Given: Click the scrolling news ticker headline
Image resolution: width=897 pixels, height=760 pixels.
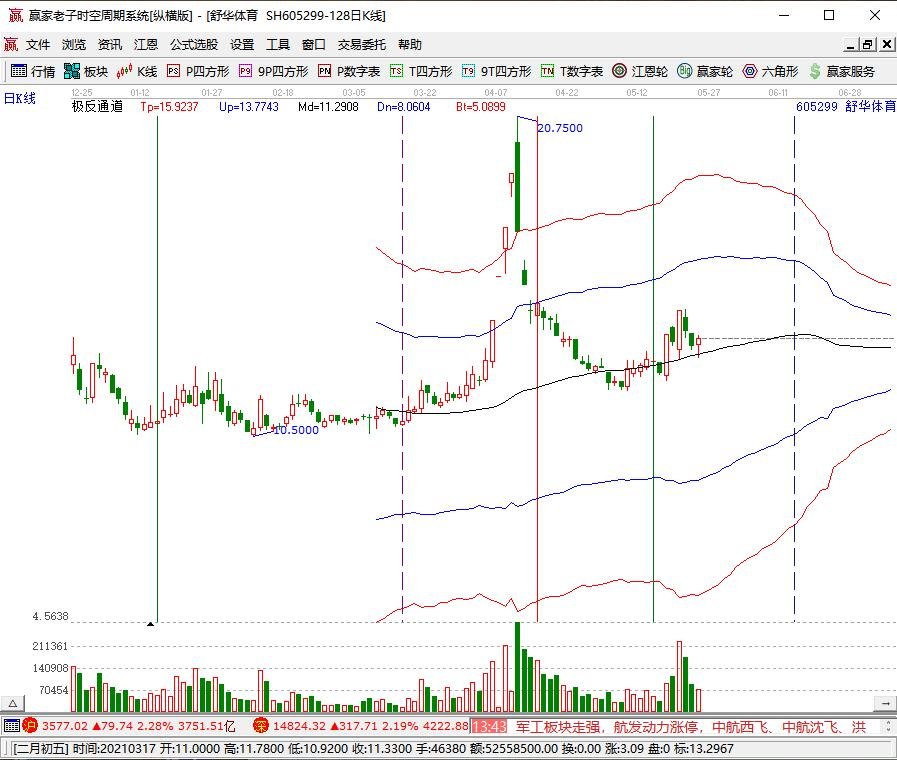Looking at the screenshot, I should pos(690,727).
